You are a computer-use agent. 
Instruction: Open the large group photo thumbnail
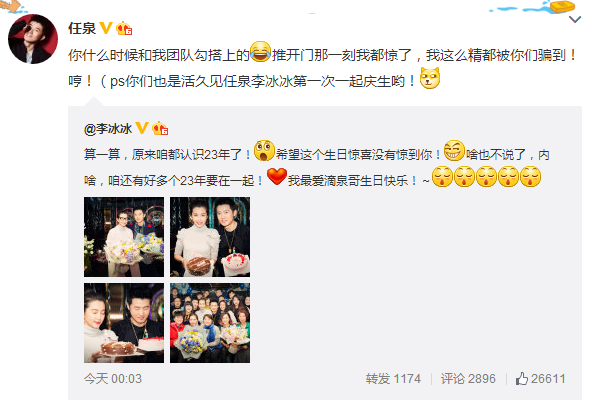click(x=210, y=323)
